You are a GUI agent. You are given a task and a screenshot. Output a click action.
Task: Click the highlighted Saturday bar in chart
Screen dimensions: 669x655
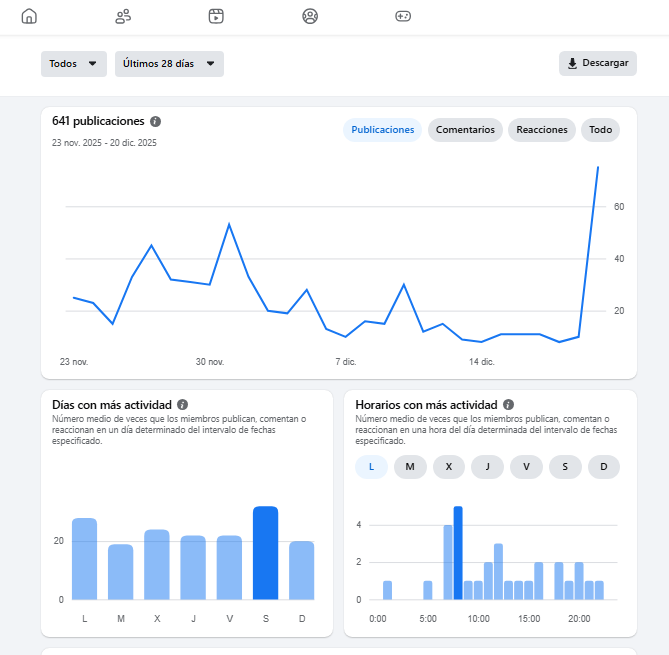click(x=265, y=553)
